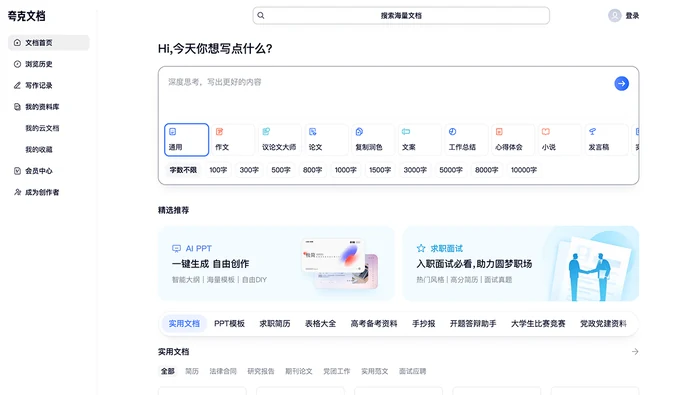Click the search magnifier icon
The height and width of the screenshot is (395, 700).
[x=261, y=15]
